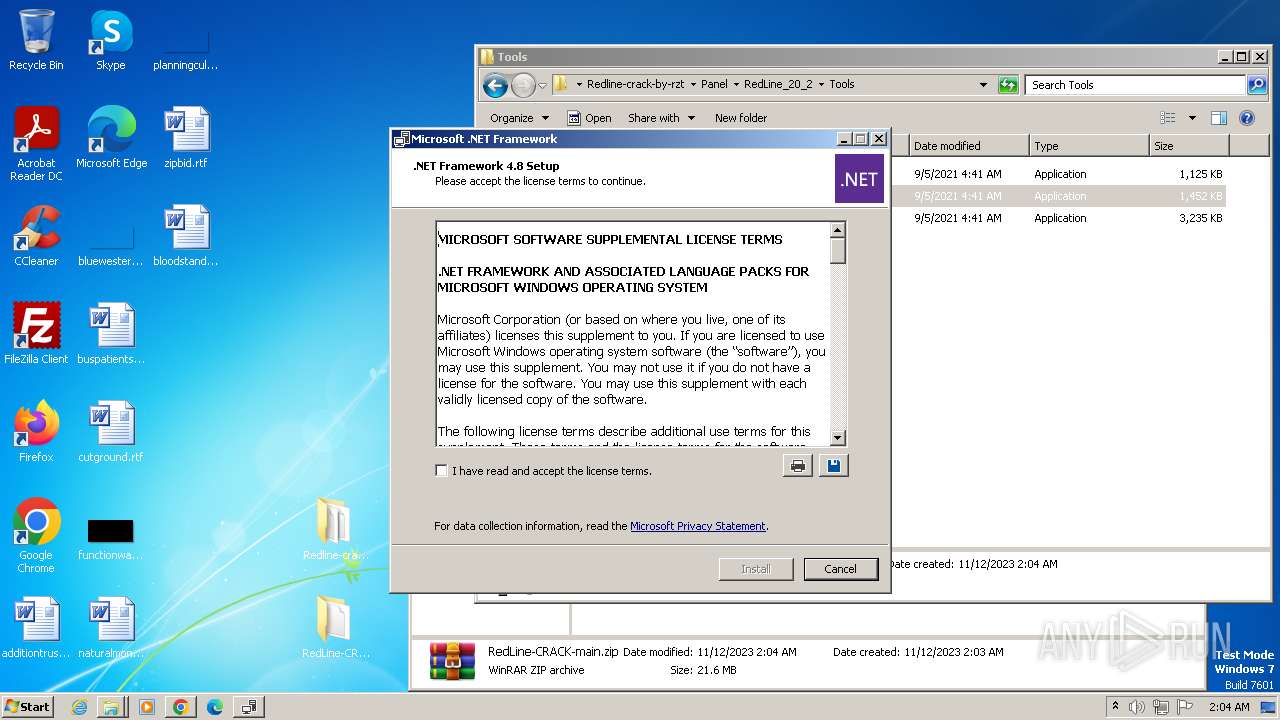Open the Organize menu
The width and height of the screenshot is (1280, 720).
519,118
